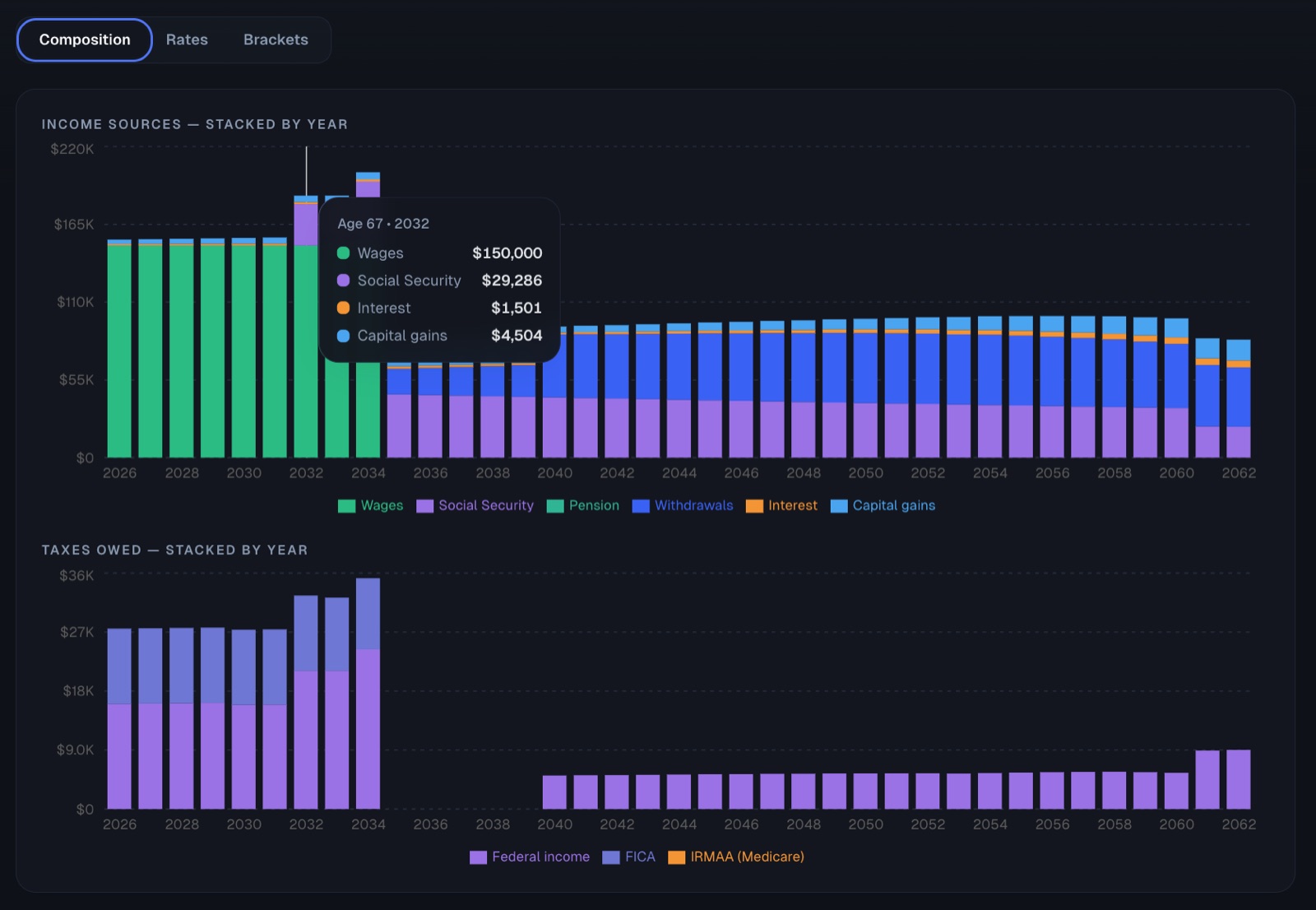Image resolution: width=1316 pixels, height=910 pixels.
Task: Toggle Interest series in income legend
Action: tap(781, 505)
